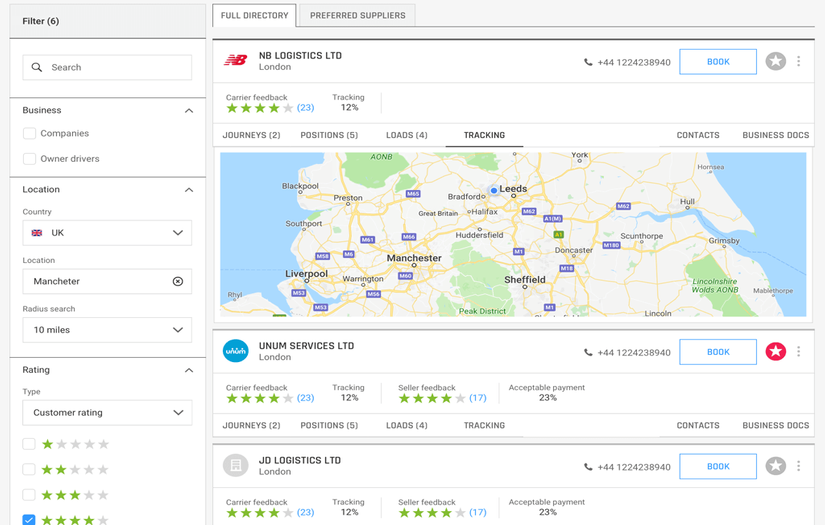Book Unum Services Ltd
825x525 pixels.
pyautogui.click(x=718, y=352)
